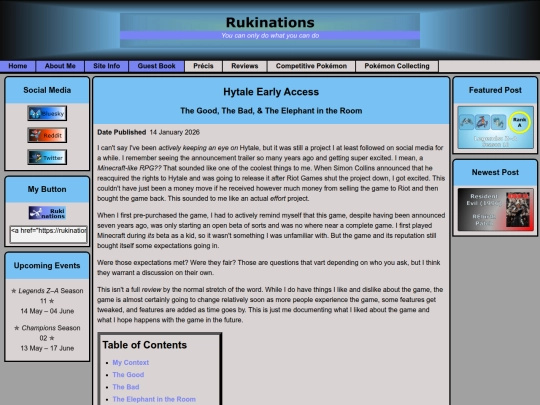Click the Featured Post panel heading
The width and height of the screenshot is (540, 405).
pos(495,90)
